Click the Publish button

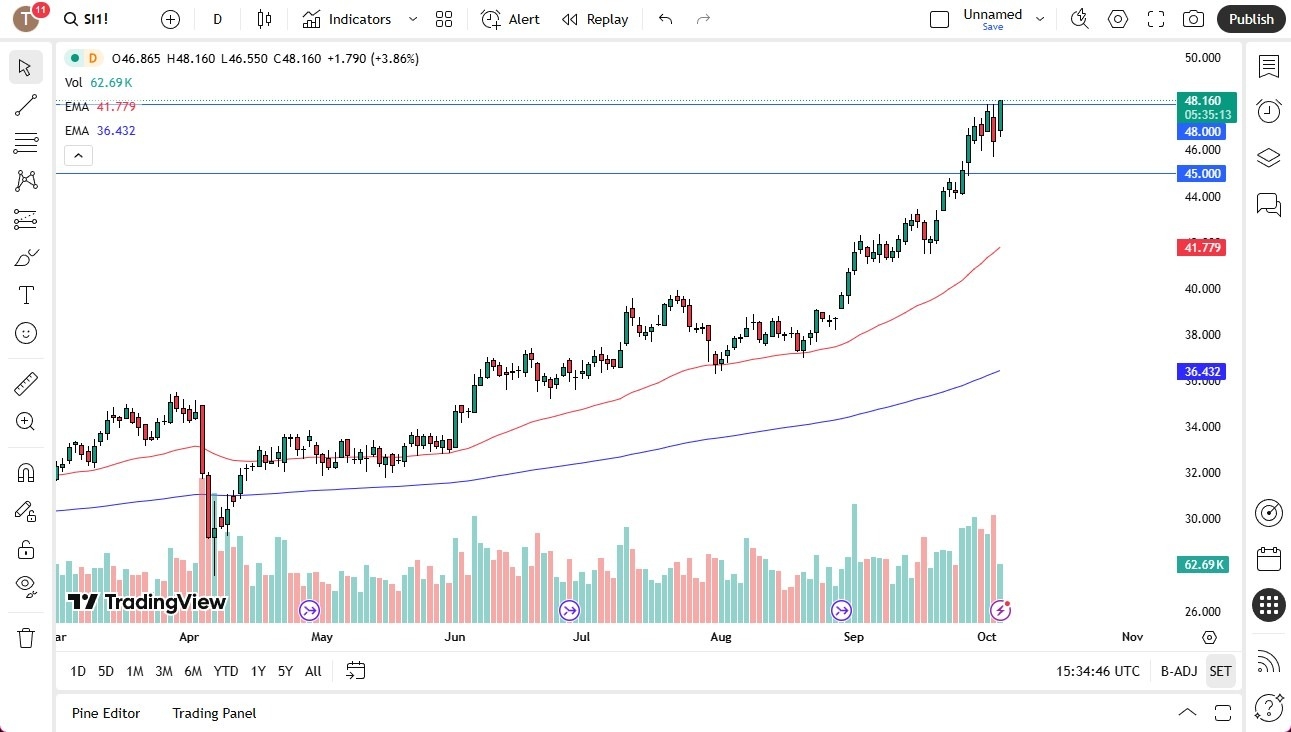1250,19
